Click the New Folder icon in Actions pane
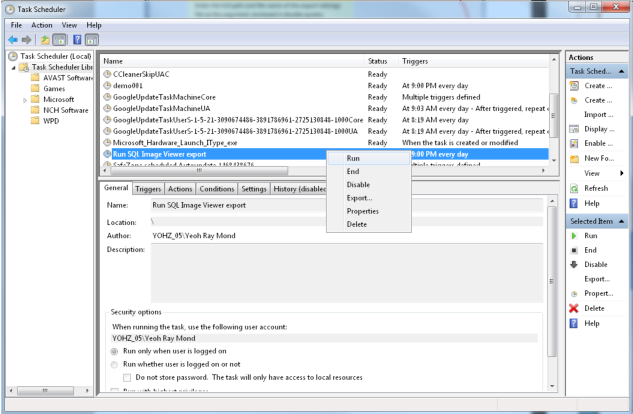 [x=573, y=158]
